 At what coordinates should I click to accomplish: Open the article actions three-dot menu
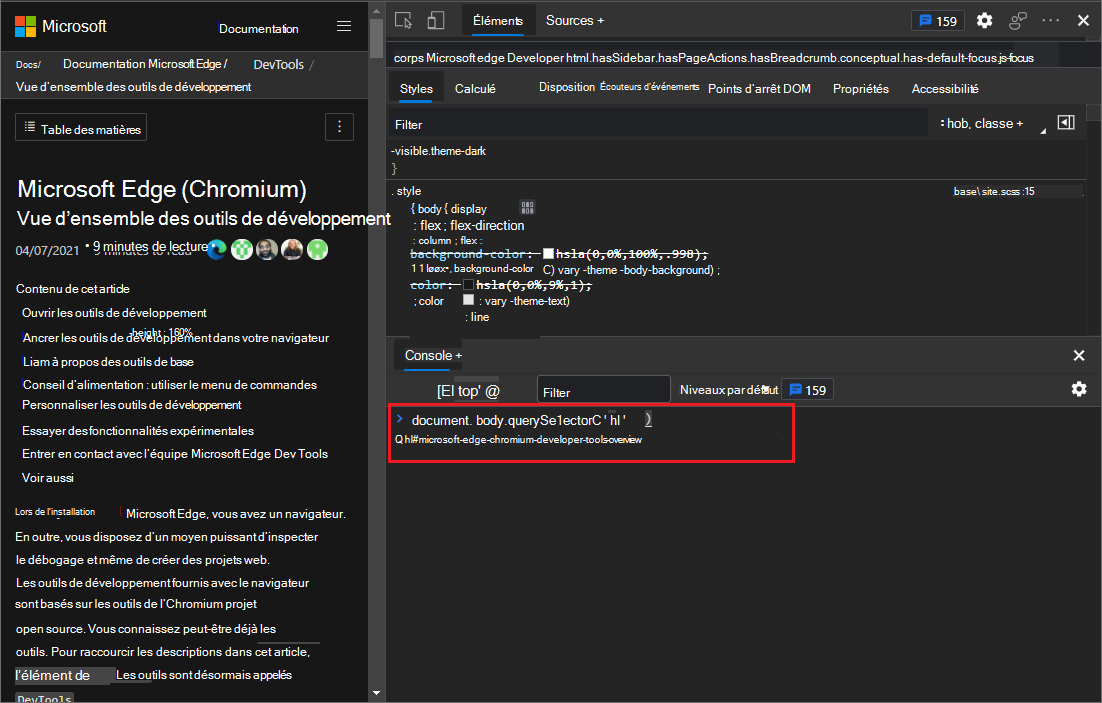(x=339, y=127)
